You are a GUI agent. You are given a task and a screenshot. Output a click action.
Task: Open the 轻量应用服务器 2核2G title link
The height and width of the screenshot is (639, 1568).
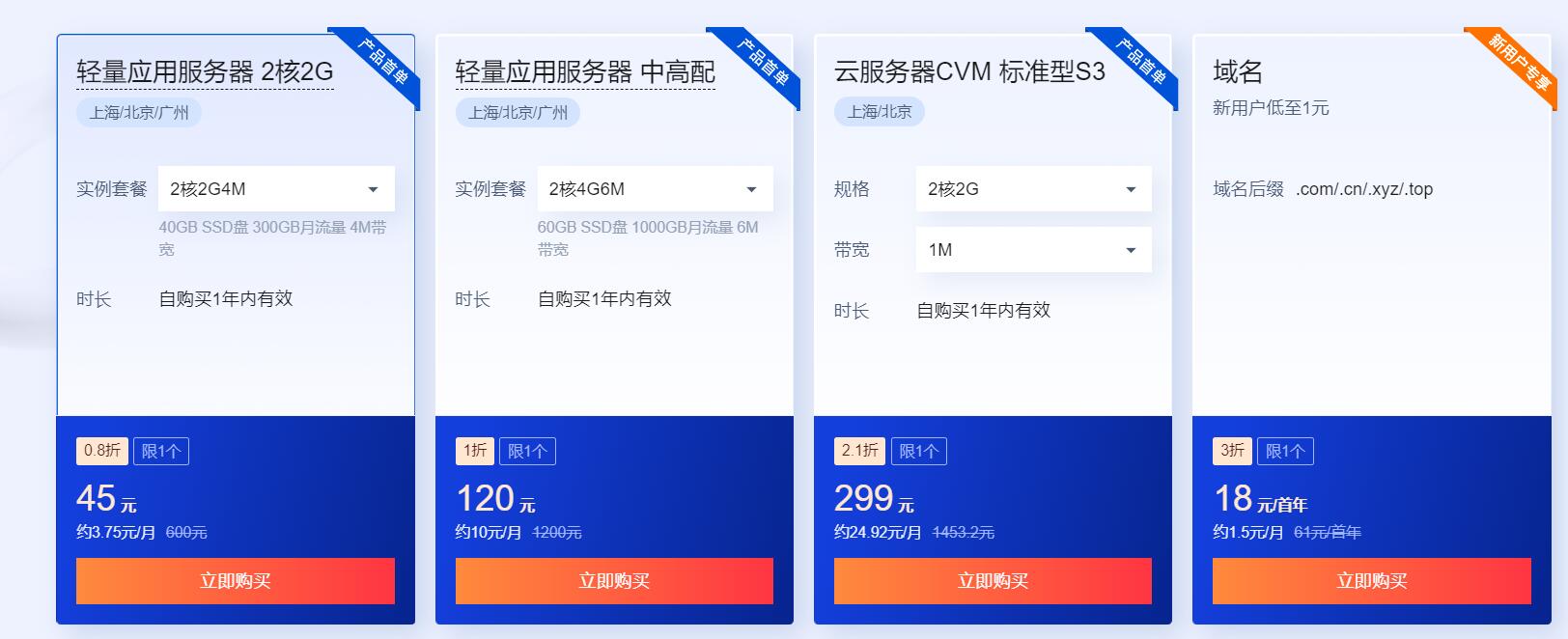[x=205, y=71]
